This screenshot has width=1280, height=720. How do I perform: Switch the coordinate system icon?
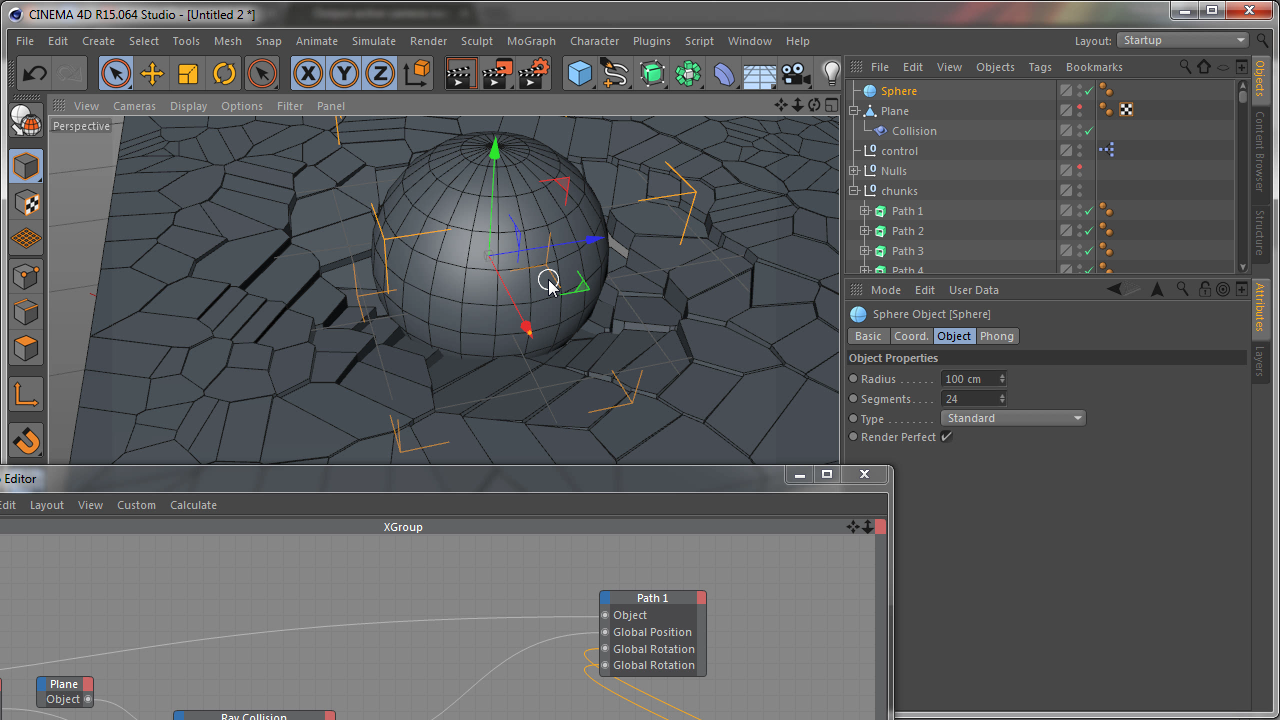[x=417, y=73]
